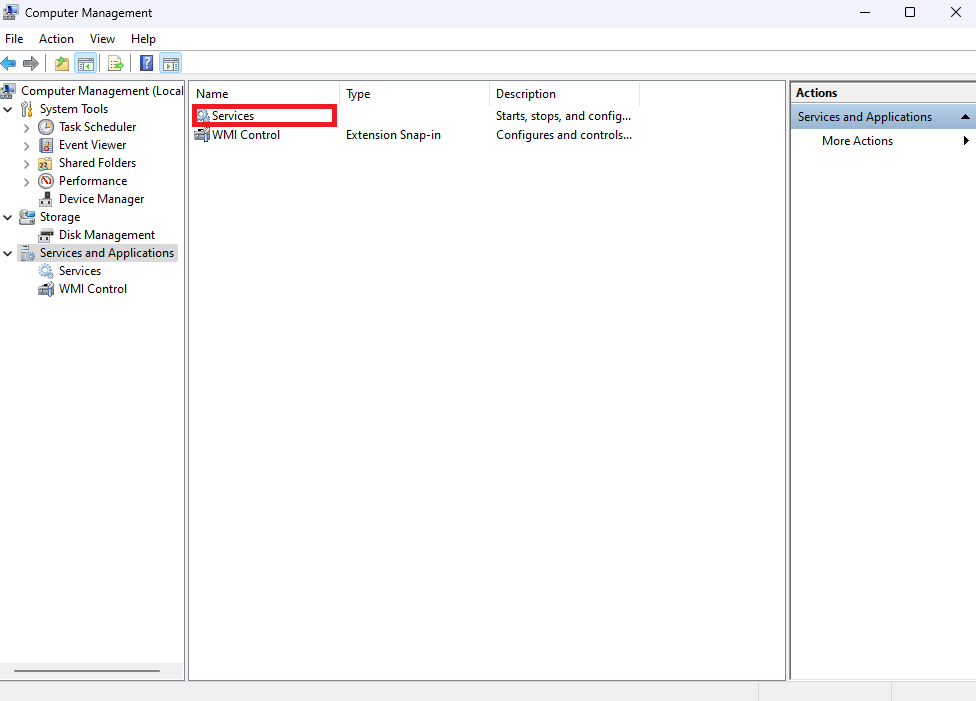Select Computer Management (Local) root node
Image resolution: width=976 pixels, height=701 pixels.
click(x=101, y=91)
